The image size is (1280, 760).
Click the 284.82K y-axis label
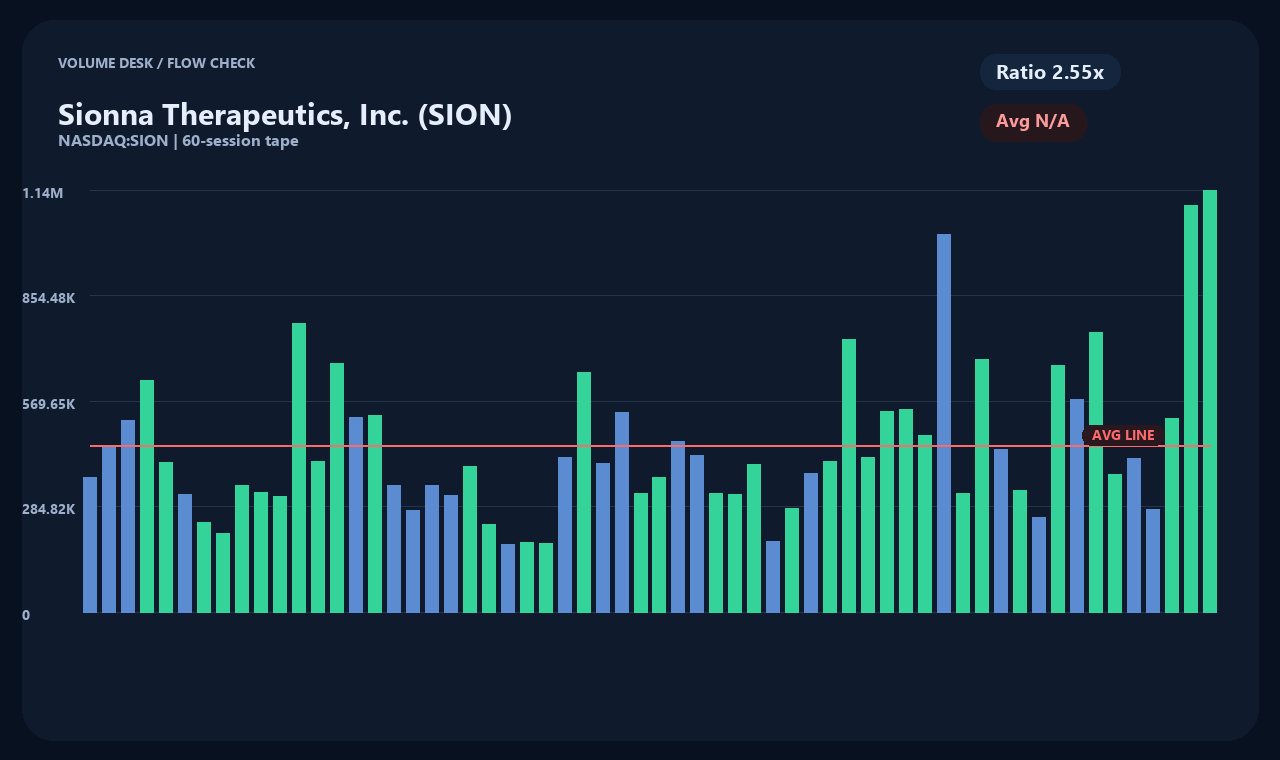pos(49,509)
